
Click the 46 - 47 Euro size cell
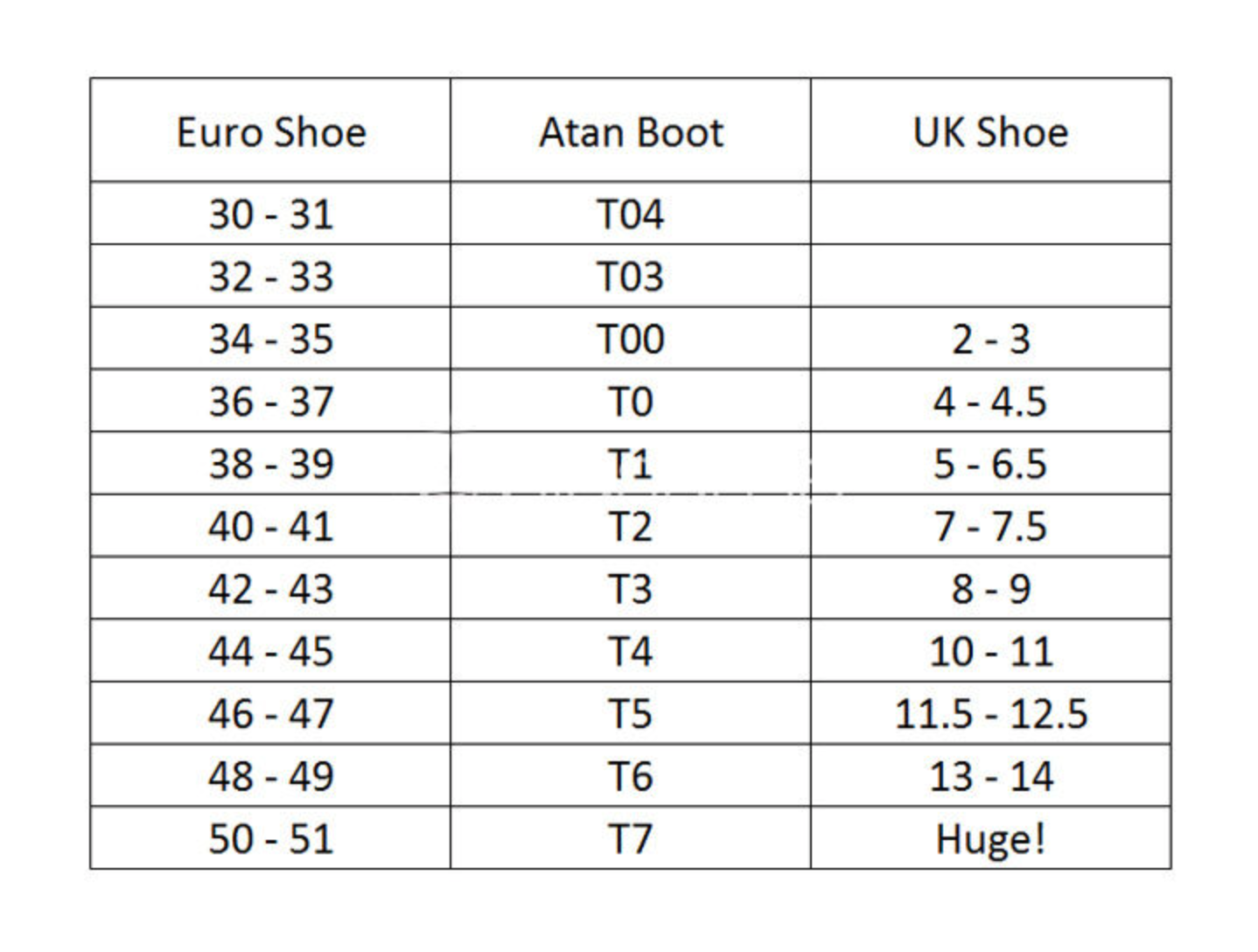point(270,713)
